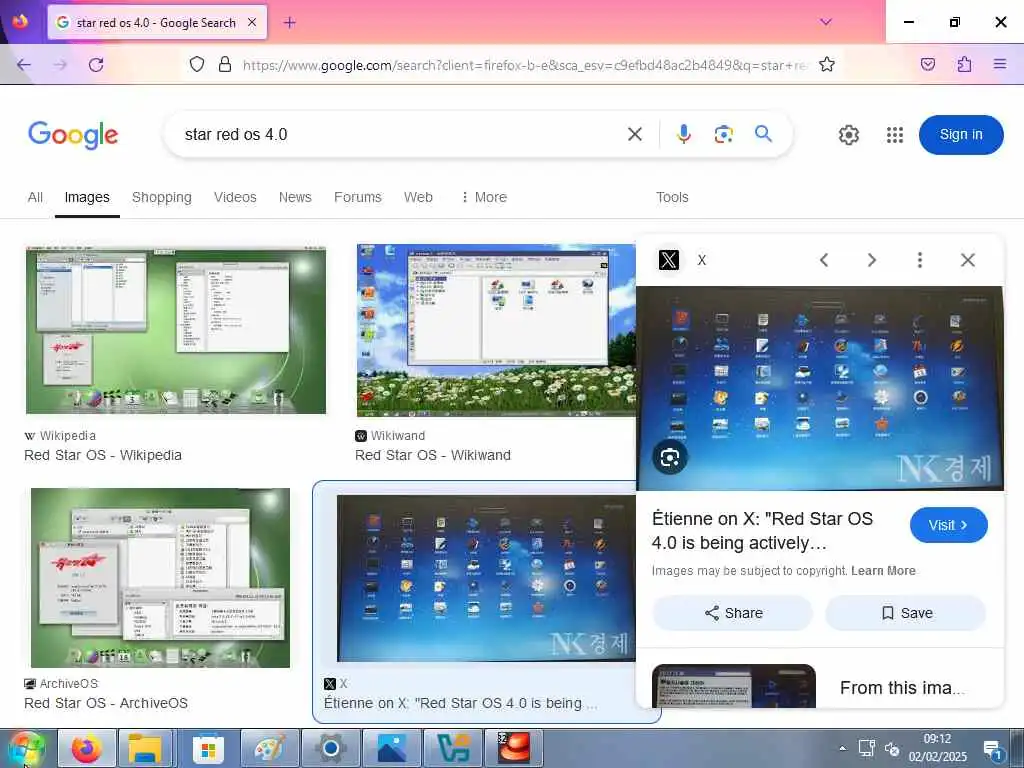This screenshot has width=1024, height=768.
Task: Switch to the Videos tab
Action: pos(235,197)
